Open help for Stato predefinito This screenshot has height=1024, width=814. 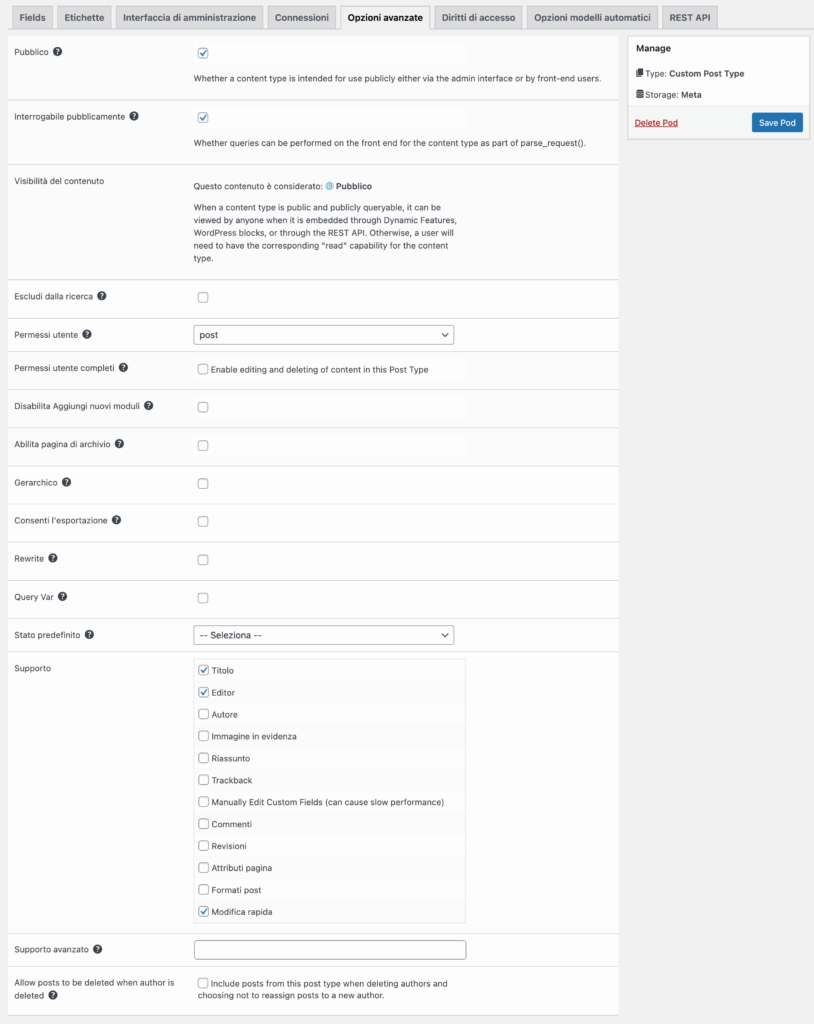pyautogui.click(x=90, y=635)
